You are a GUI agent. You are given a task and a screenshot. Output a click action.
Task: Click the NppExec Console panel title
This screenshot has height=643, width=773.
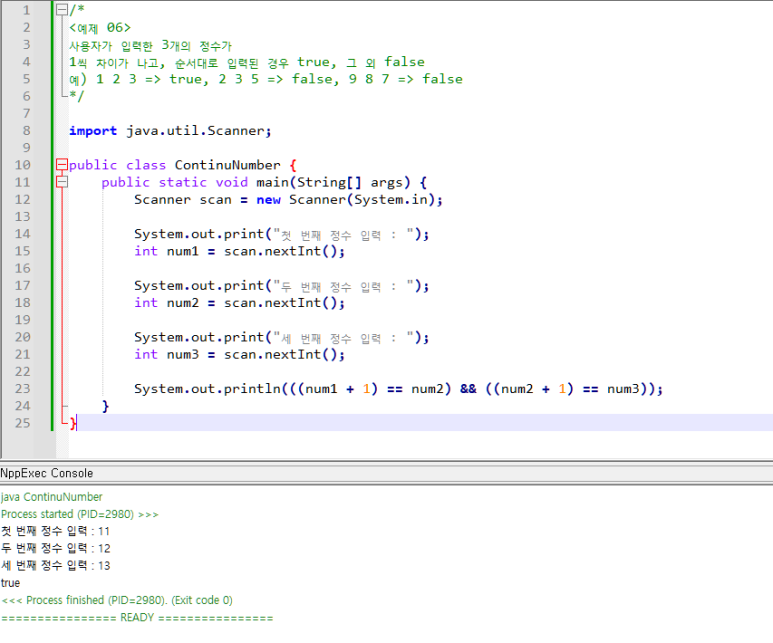(47, 473)
